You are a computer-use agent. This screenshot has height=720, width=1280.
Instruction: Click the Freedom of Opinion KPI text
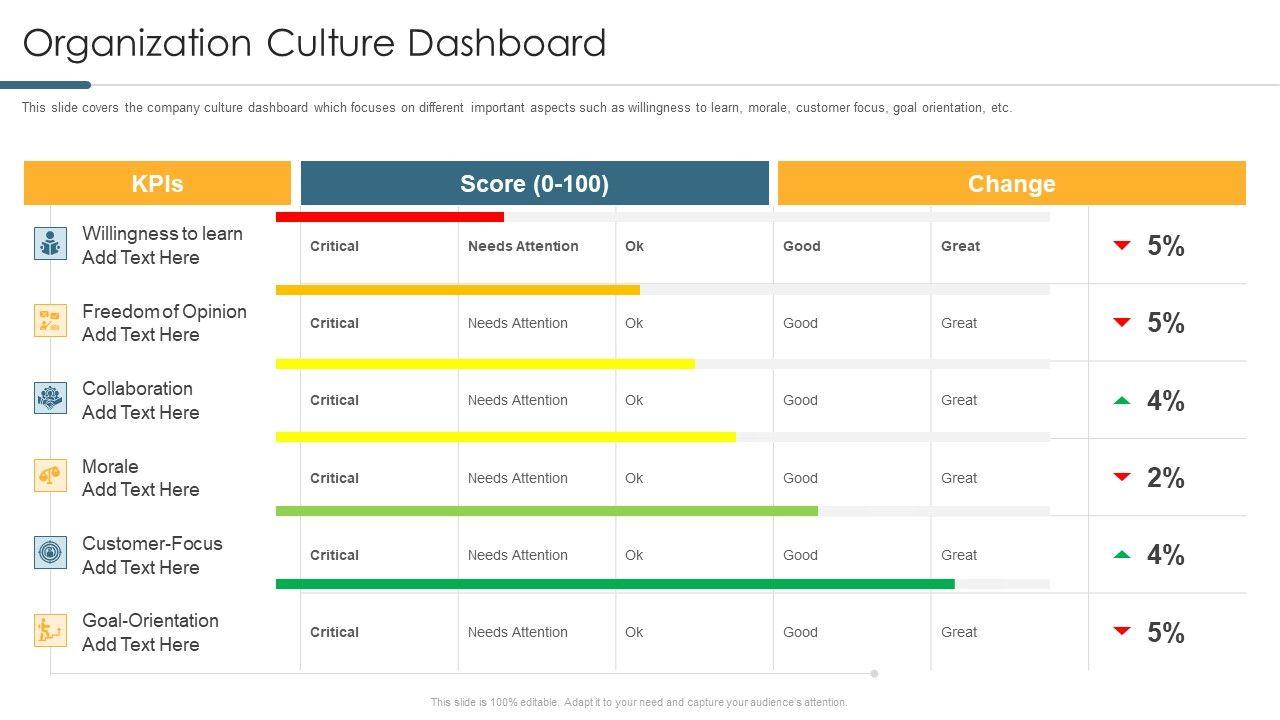pos(164,311)
